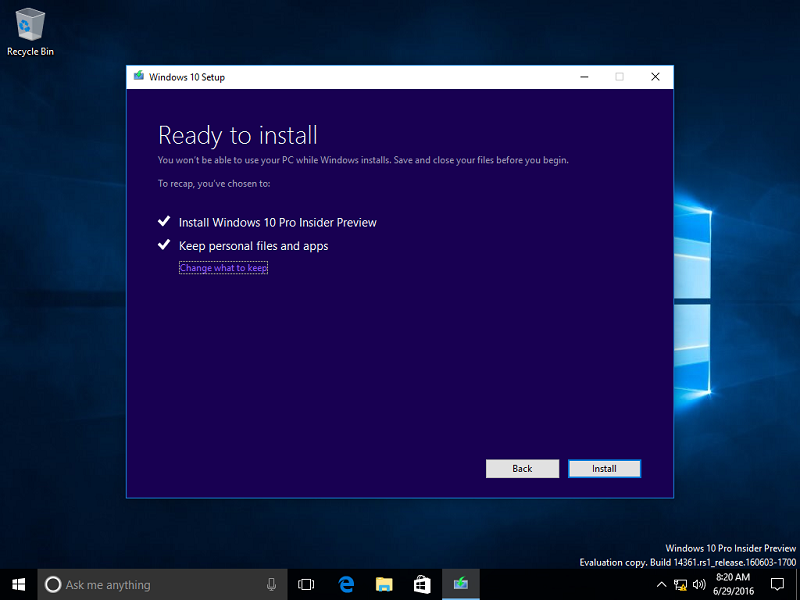The height and width of the screenshot is (600, 800).
Task: Open Task View from the taskbar
Action: (x=307, y=584)
